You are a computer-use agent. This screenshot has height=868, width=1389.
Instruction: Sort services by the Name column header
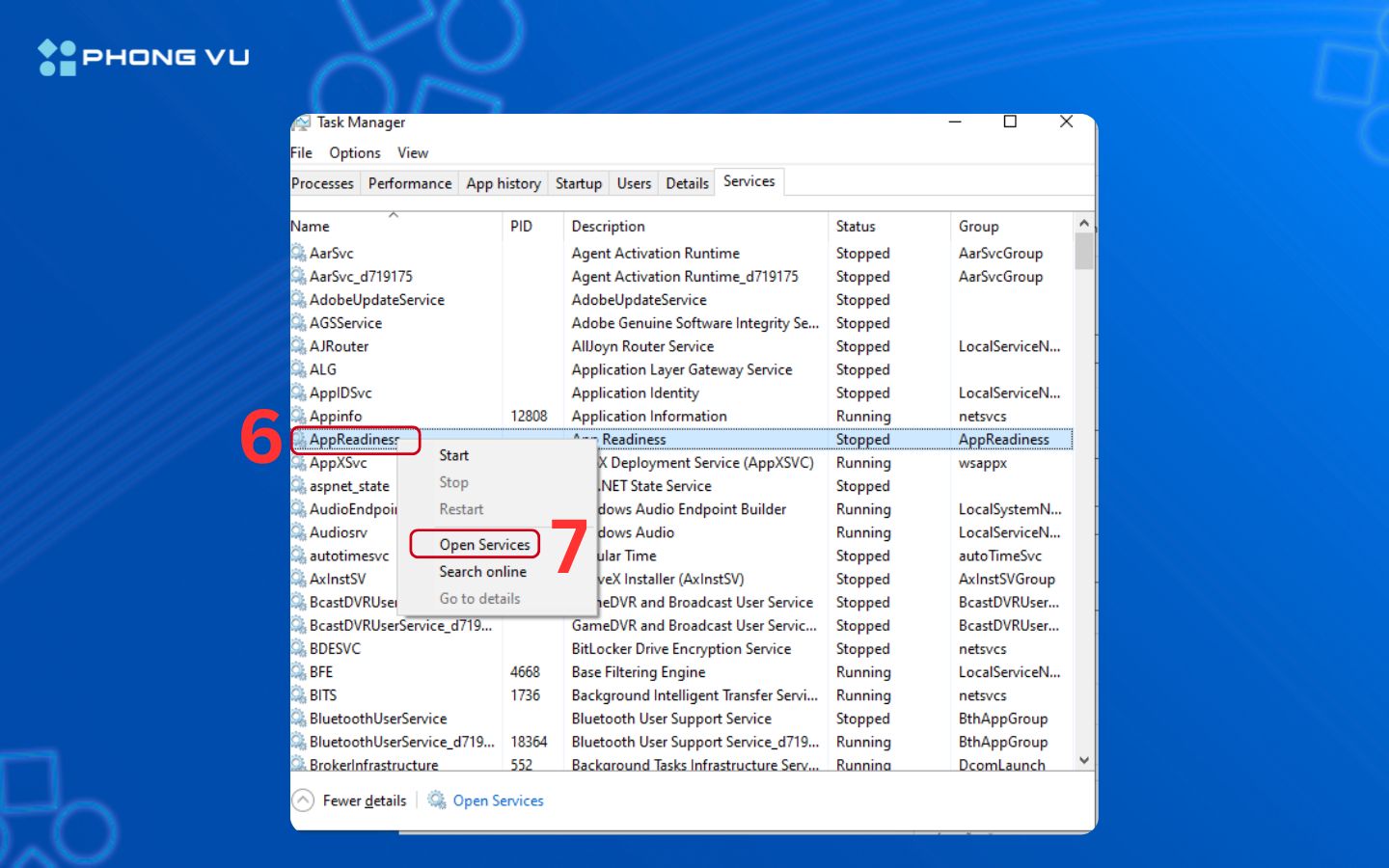tap(311, 227)
